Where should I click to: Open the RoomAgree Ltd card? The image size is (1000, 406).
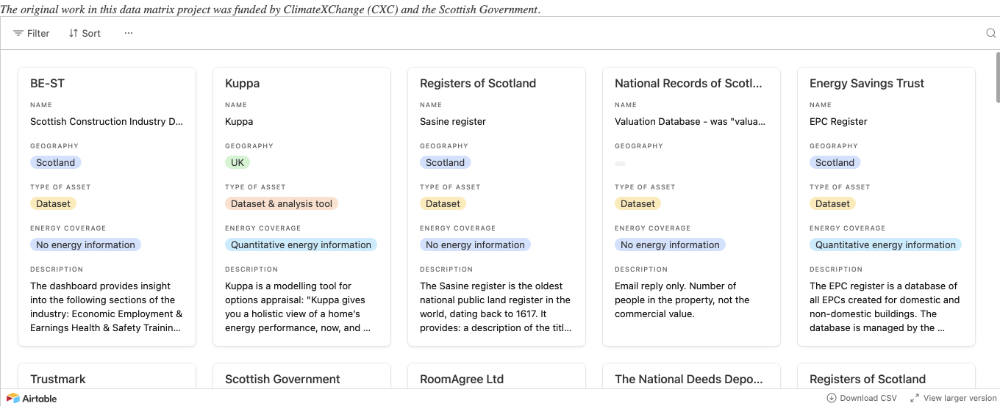click(x=461, y=380)
